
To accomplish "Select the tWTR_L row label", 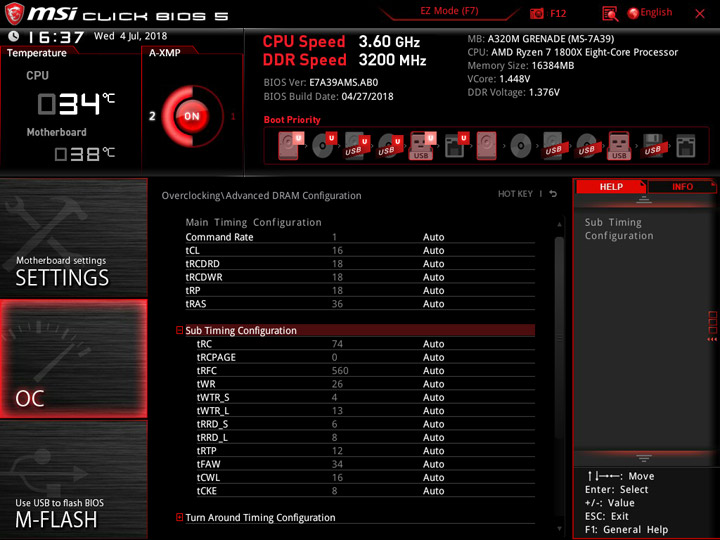I will (x=213, y=411).
